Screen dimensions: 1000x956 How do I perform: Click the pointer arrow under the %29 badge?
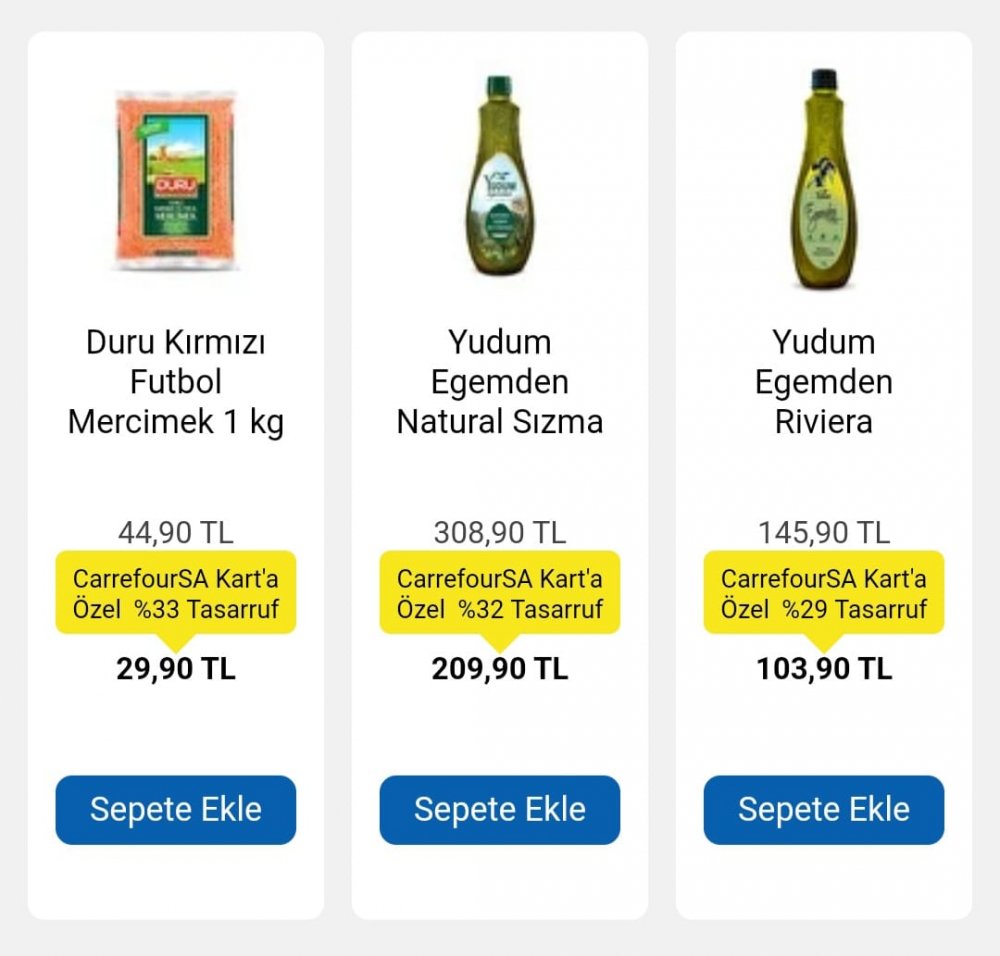click(x=823, y=643)
